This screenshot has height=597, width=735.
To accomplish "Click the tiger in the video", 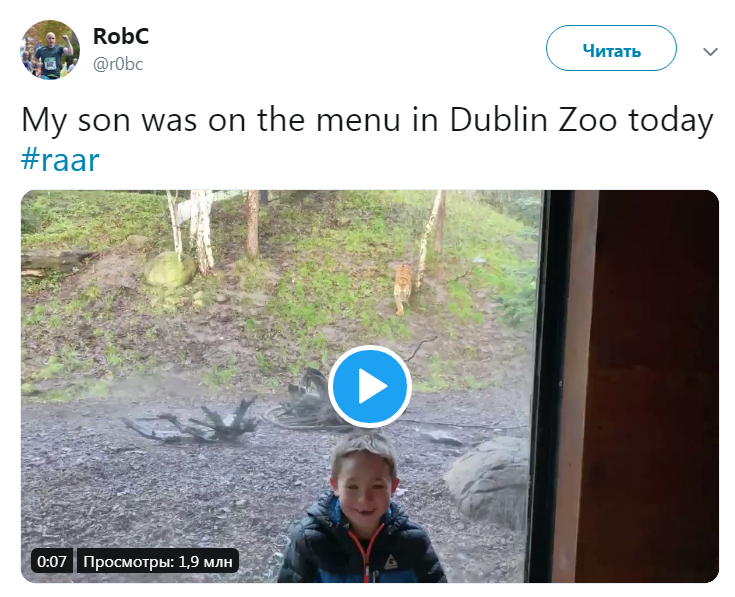I will tap(402, 287).
